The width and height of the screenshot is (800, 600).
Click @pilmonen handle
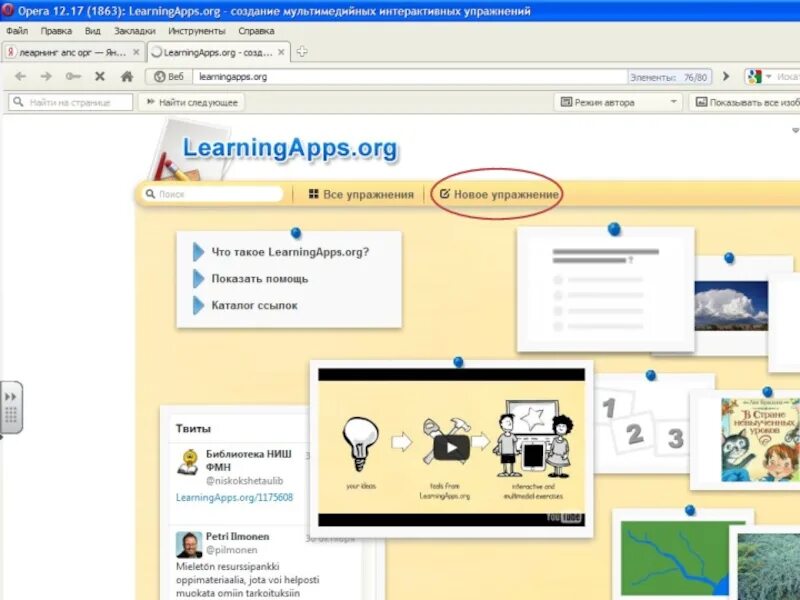pos(231,549)
